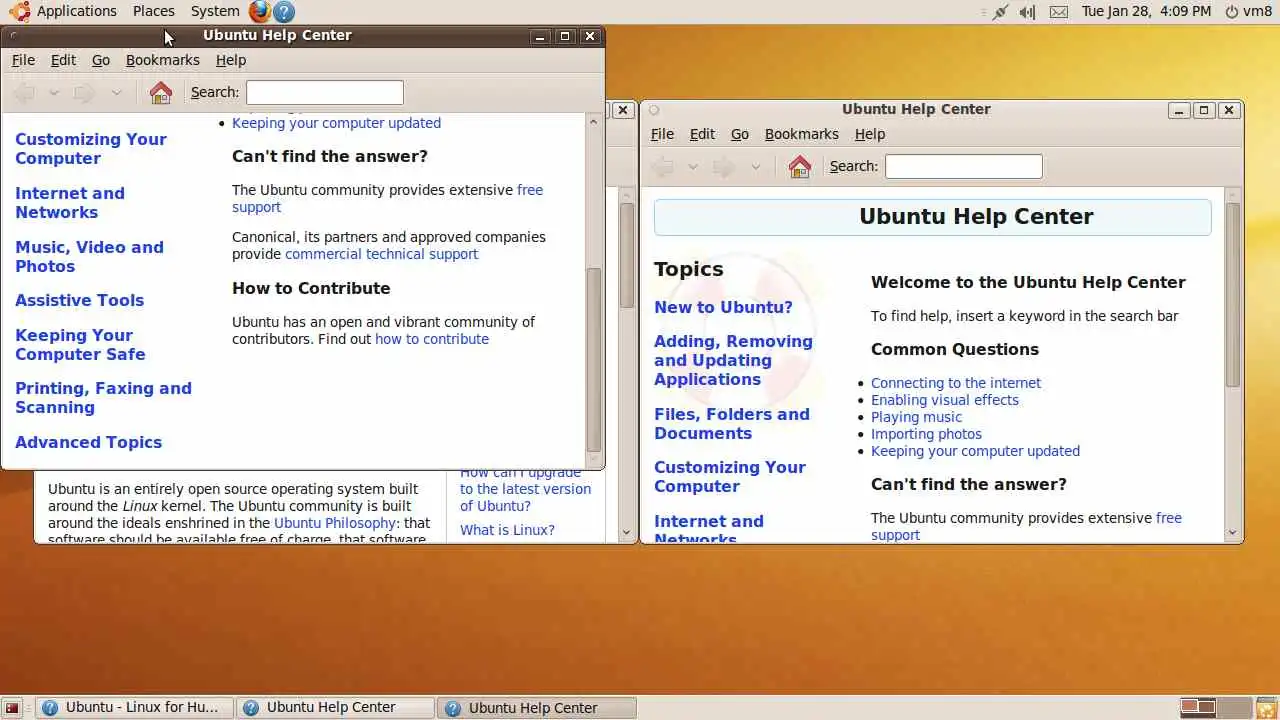Open Edit menu in front Help Center
The width and height of the screenshot is (1280, 720).
coord(63,60)
